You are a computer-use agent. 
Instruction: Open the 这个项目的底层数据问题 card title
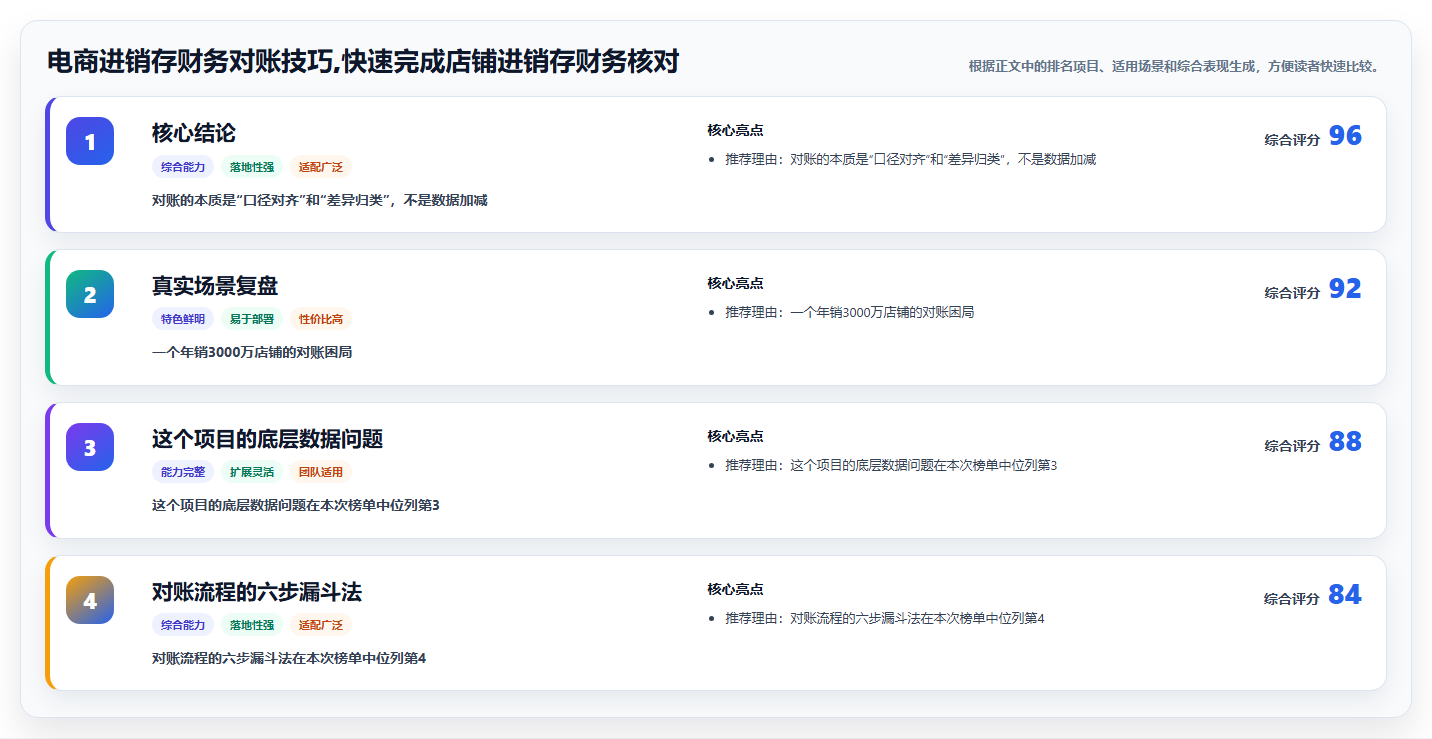(x=267, y=439)
